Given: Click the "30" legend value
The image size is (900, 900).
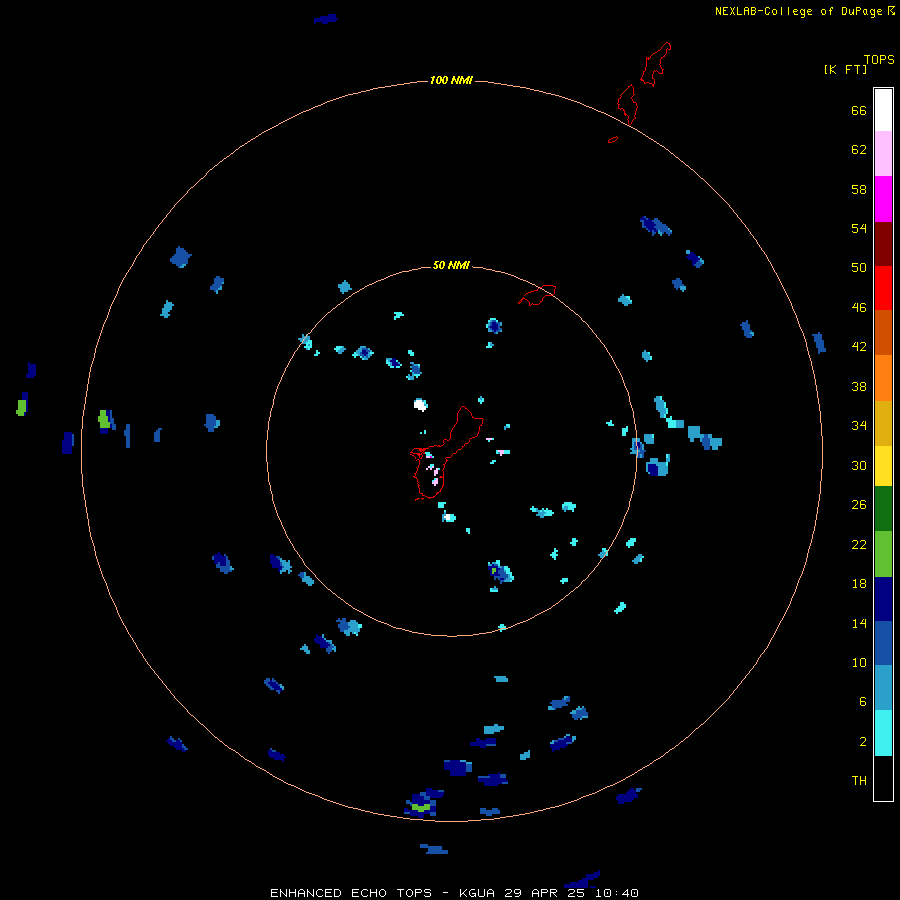Looking at the screenshot, I should tap(859, 465).
